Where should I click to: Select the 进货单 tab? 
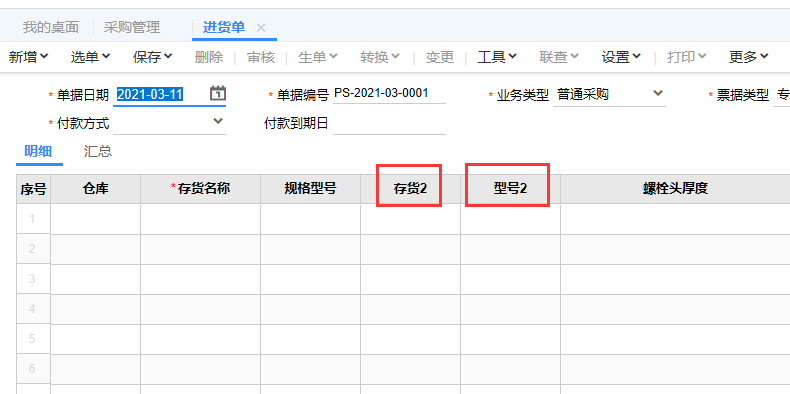[x=224, y=27]
